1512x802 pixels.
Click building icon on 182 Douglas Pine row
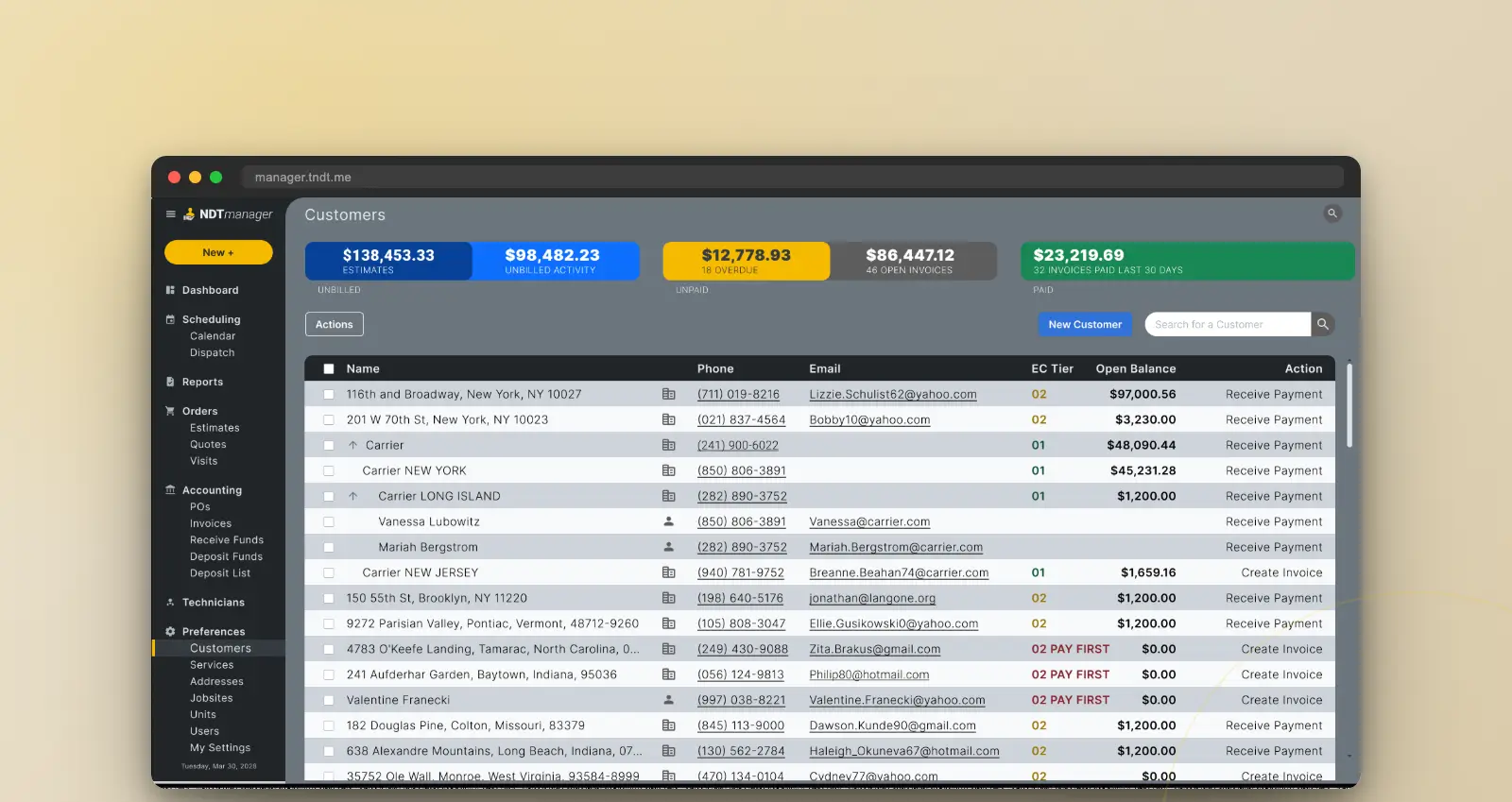click(669, 725)
